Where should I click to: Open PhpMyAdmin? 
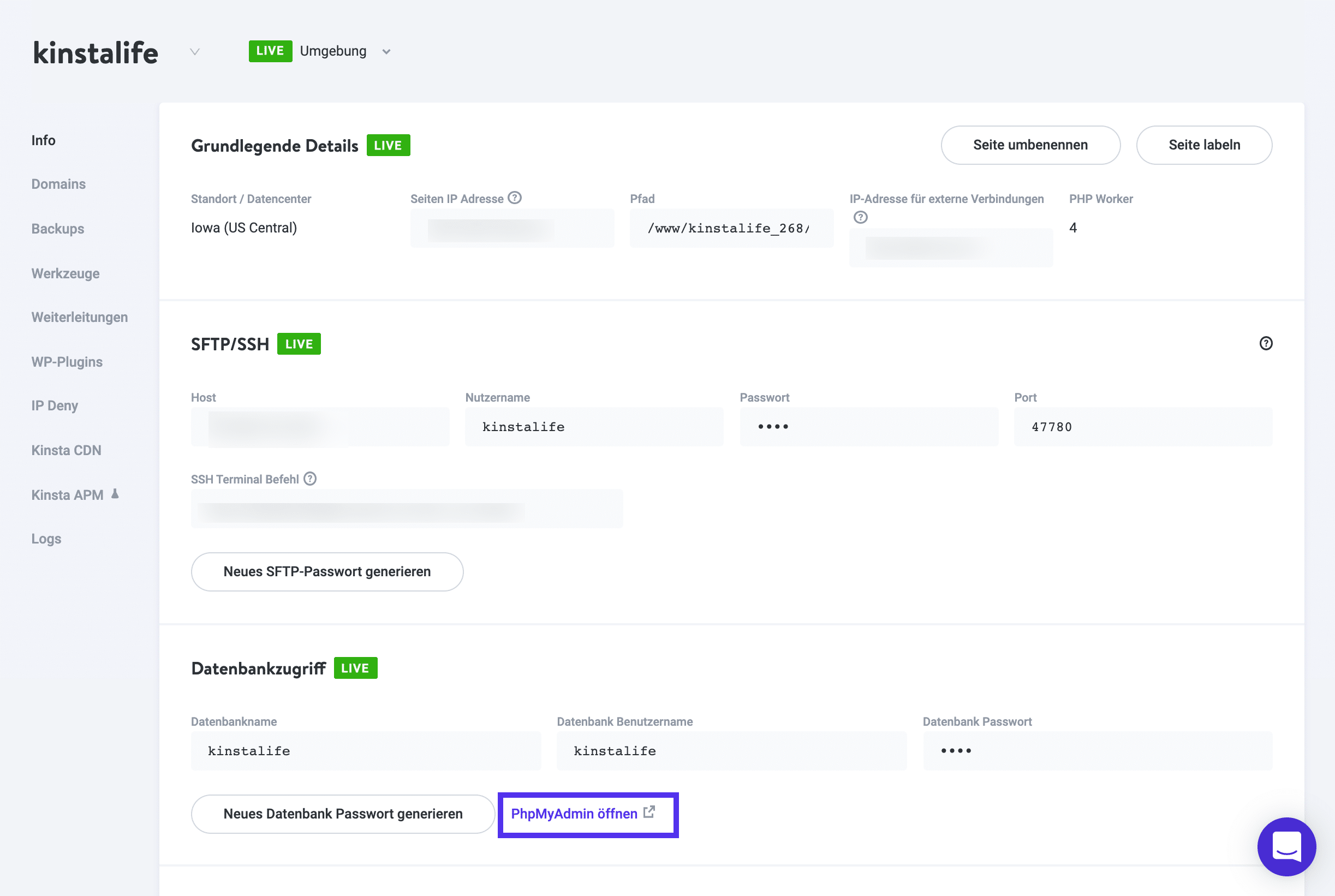pos(574,813)
